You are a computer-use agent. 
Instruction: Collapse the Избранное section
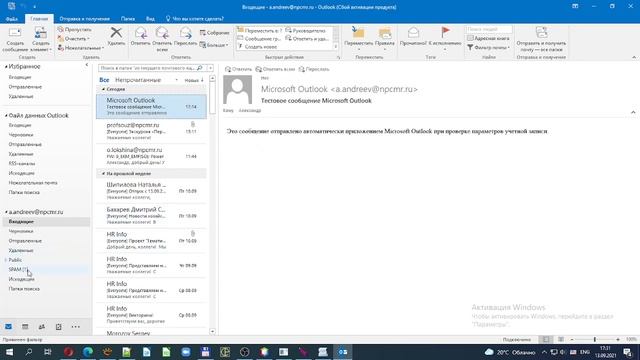[6, 66]
